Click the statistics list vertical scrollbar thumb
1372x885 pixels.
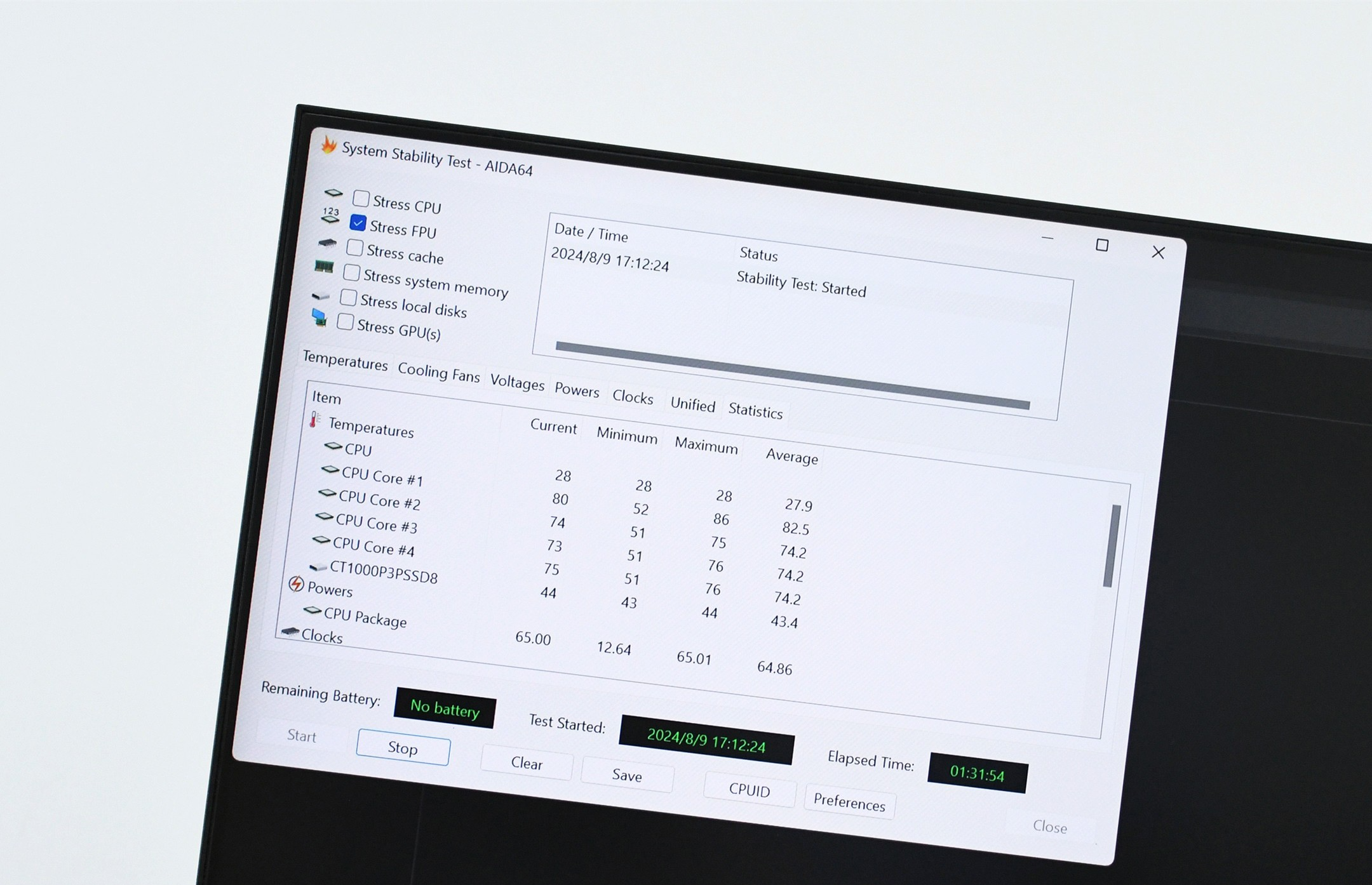[x=1112, y=546]
